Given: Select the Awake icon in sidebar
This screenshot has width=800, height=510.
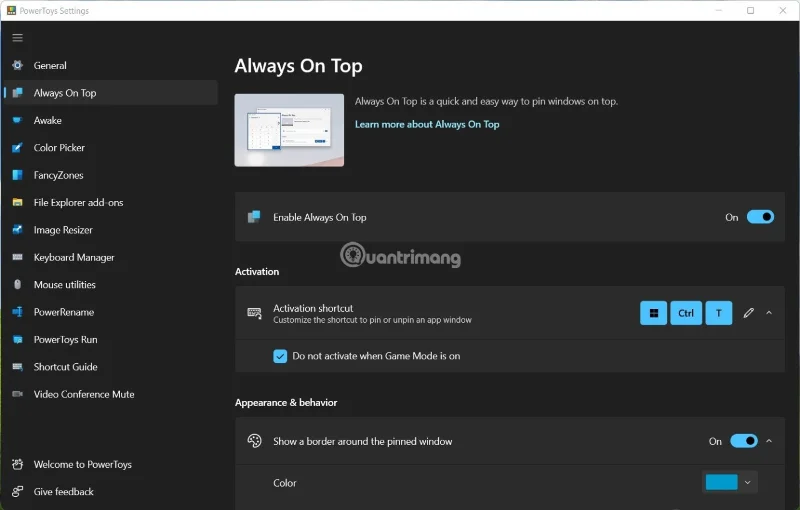Looking at the screenshot, I should click(x=17, y=121).
